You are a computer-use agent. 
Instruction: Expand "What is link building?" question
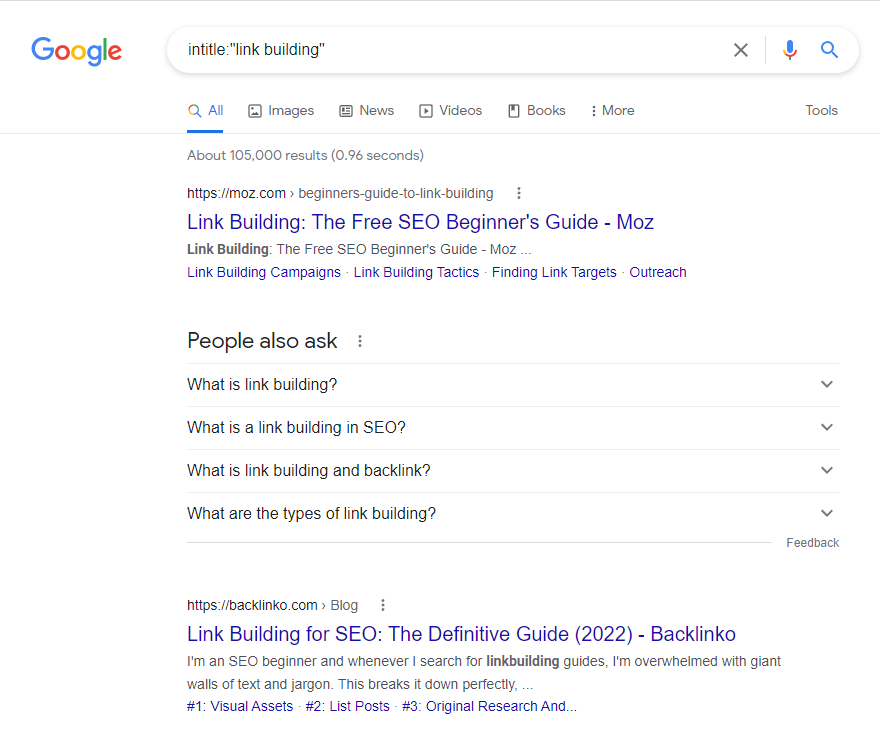(826, 385)
